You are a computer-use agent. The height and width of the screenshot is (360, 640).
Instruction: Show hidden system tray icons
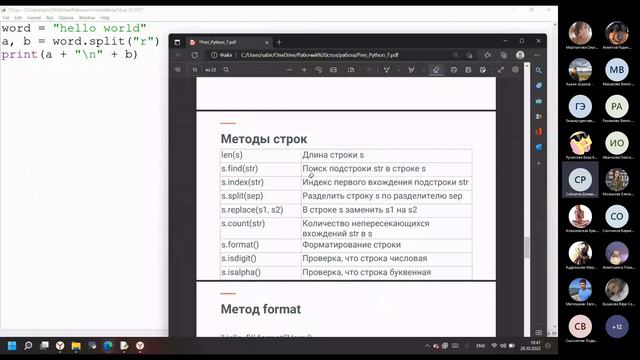427,346
